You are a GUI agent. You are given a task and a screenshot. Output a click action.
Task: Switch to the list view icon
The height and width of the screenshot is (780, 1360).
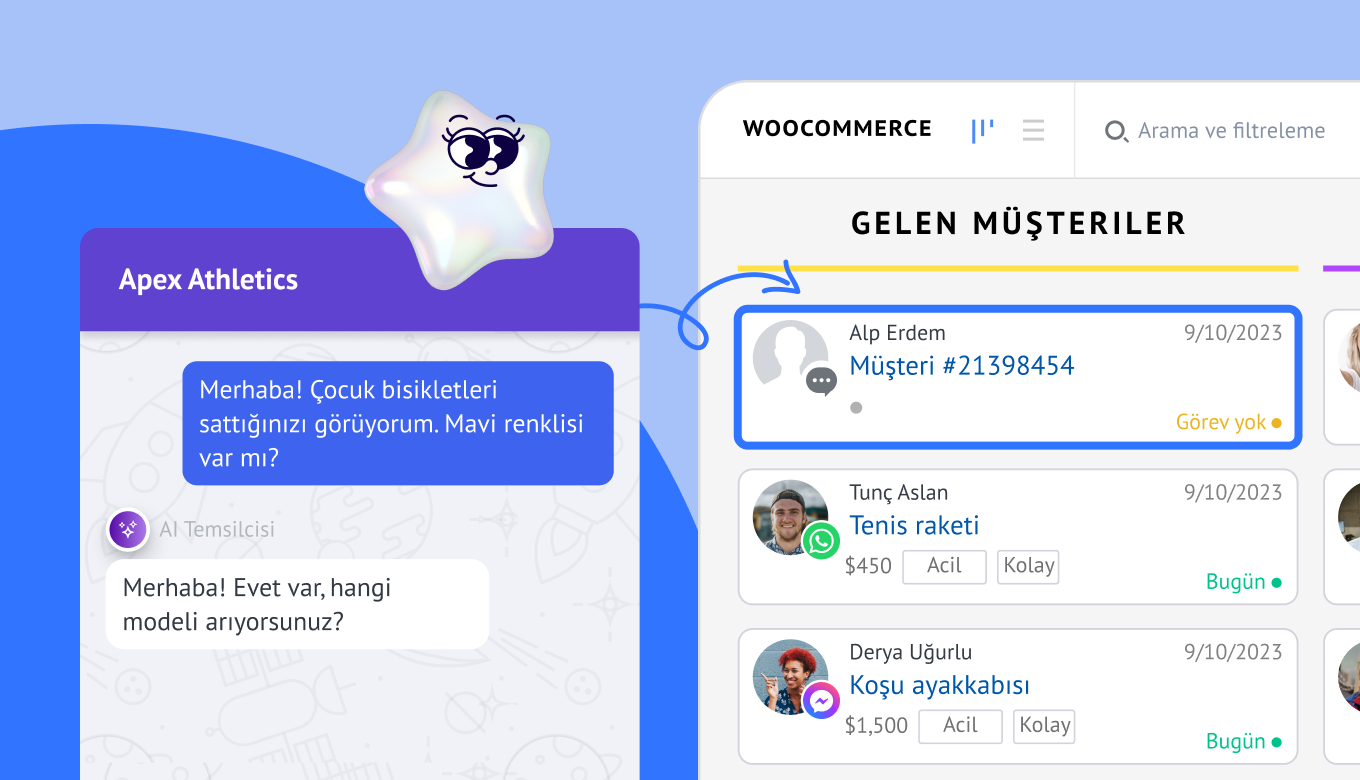(1033, 130)
